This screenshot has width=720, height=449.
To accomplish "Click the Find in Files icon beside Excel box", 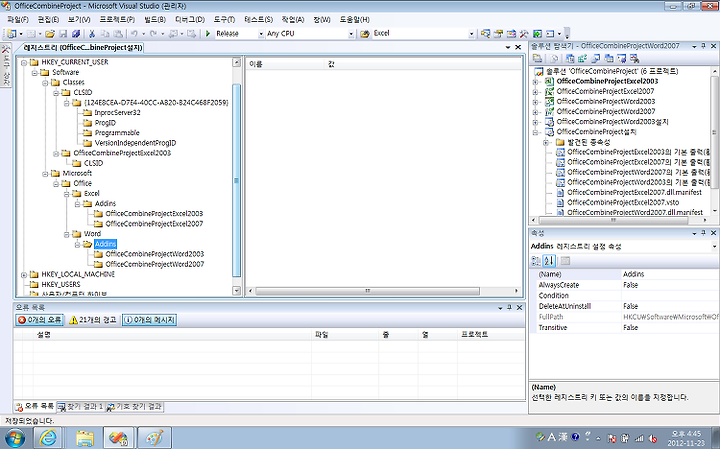I will pos(365,34).
